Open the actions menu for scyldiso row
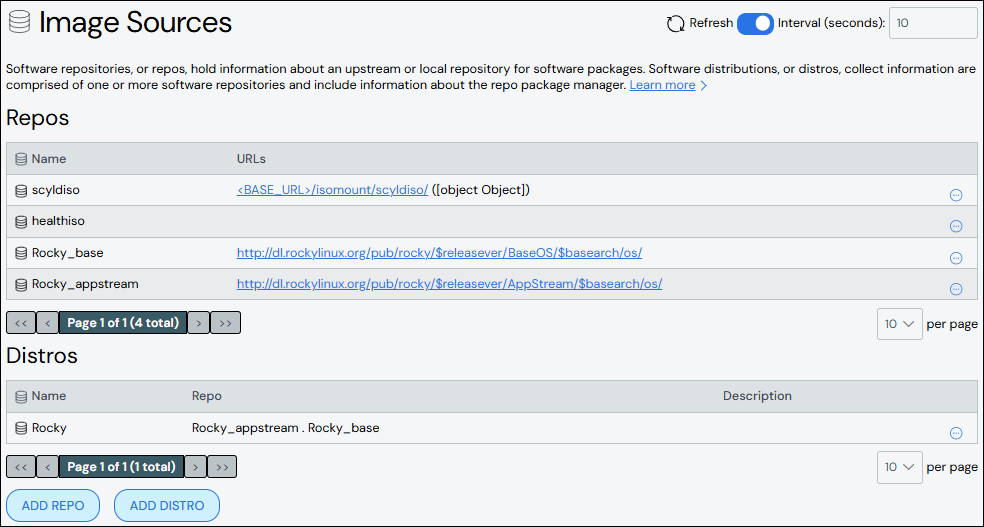The height and width of the screenshot is (527, 984). pos(956,195)
